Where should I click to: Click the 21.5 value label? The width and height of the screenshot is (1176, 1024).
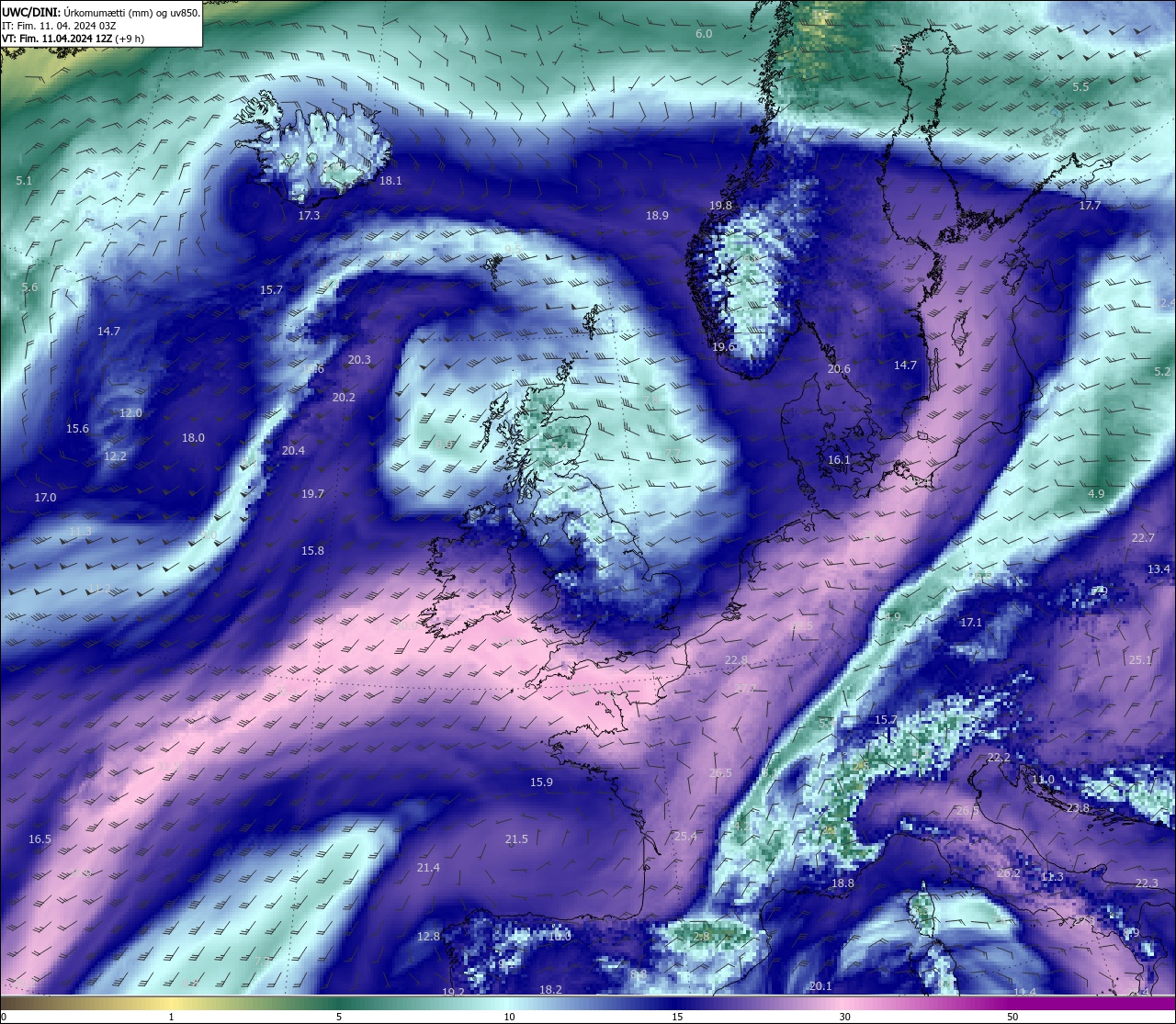516,839
